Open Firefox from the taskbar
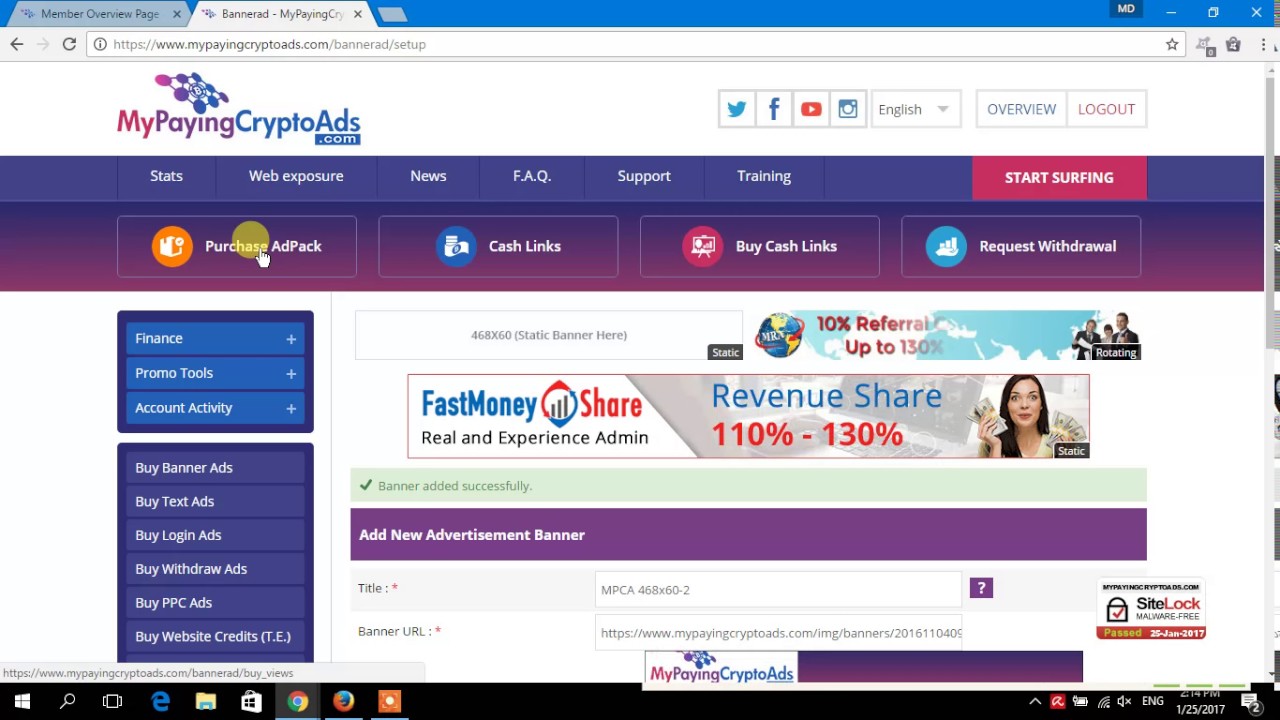 pyautogui.click(x=343, y=702)
